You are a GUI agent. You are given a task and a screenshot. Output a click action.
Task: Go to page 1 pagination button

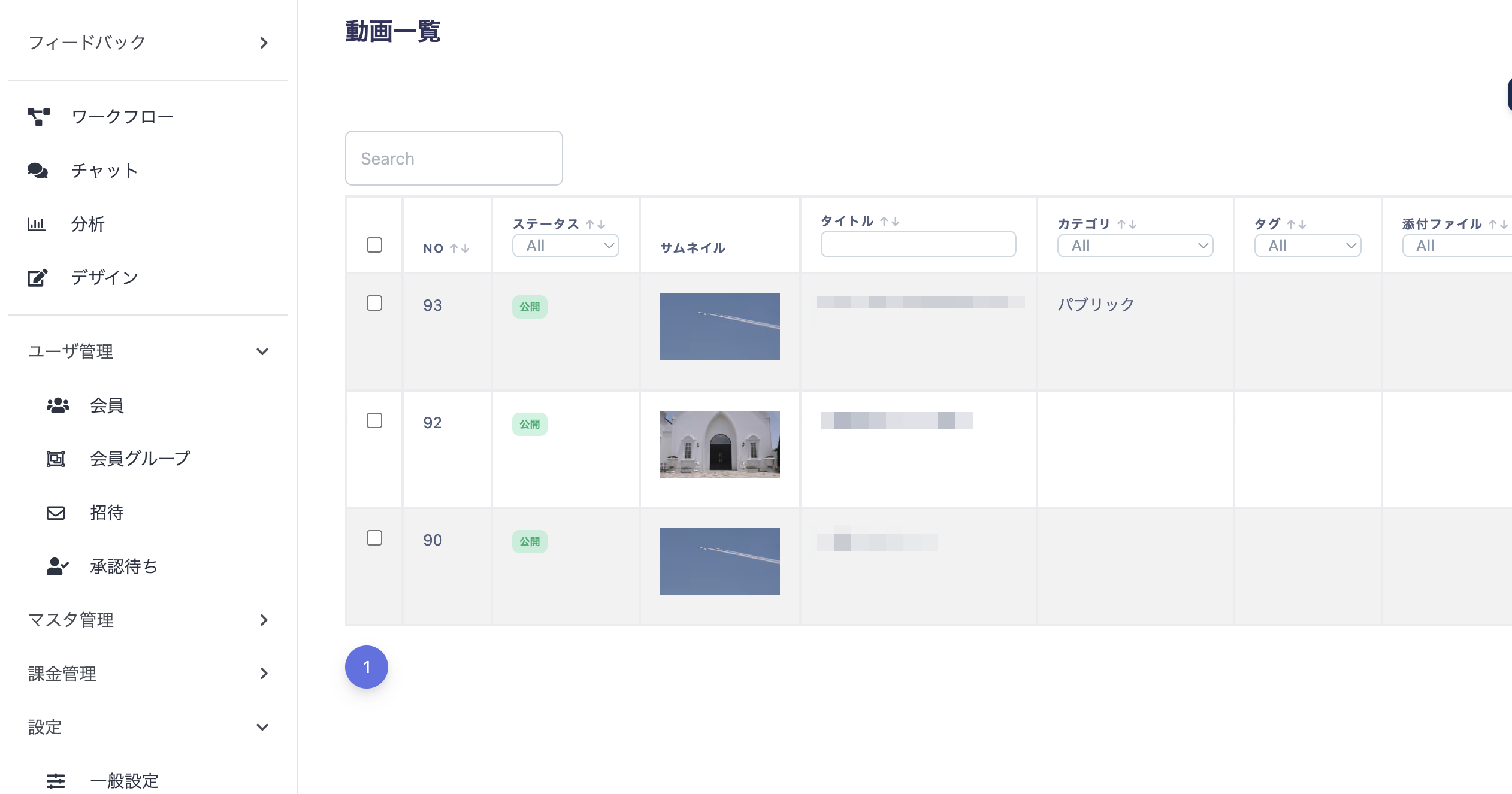point(367,667)
